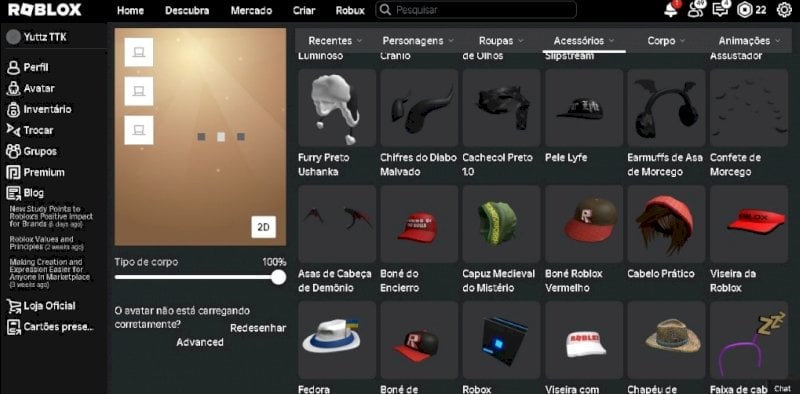Select Asas de Cabeça de Demônio item
800x394 pixels.
[x=337, y=224]
